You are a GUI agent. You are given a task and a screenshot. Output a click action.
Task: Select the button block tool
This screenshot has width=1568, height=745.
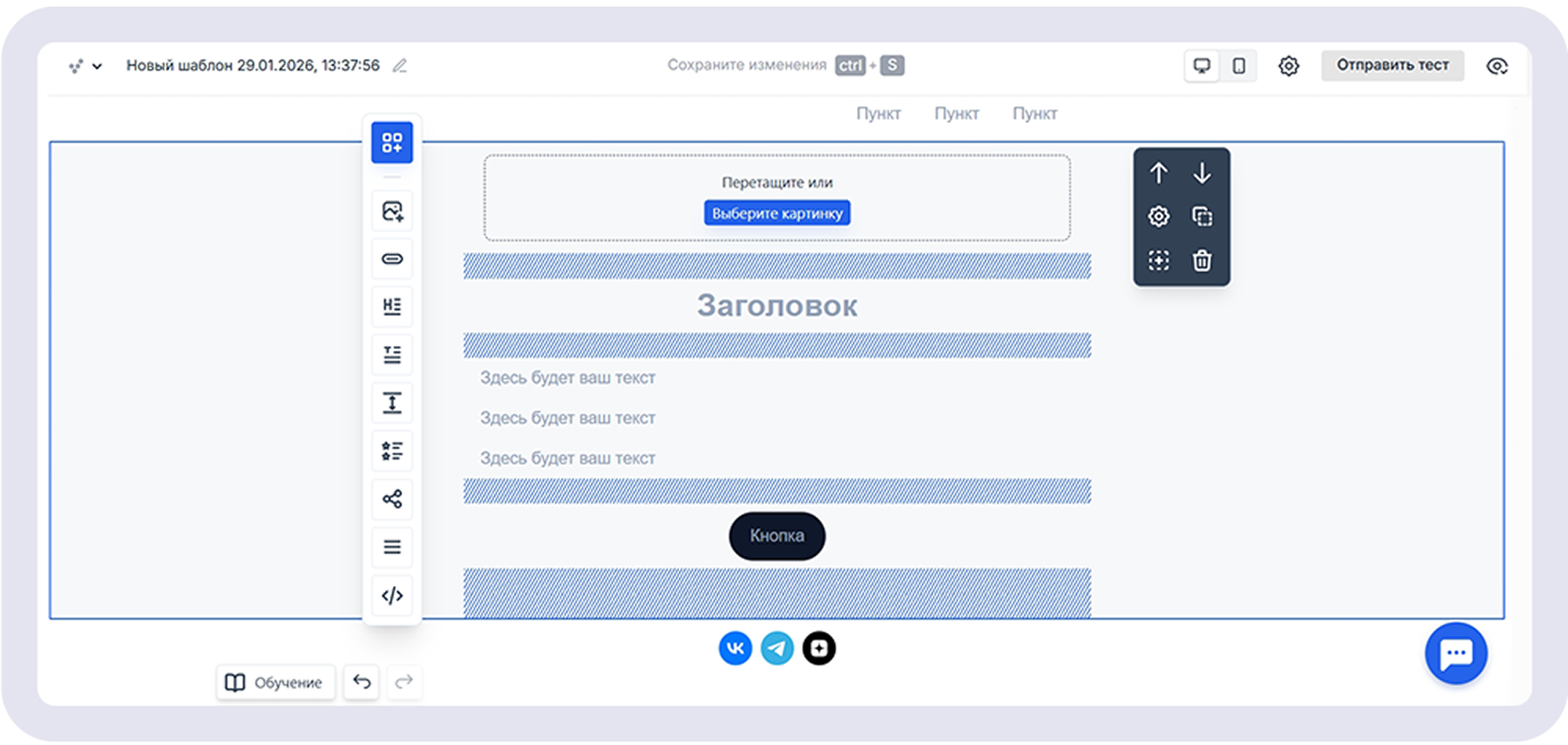coord(392,258)
